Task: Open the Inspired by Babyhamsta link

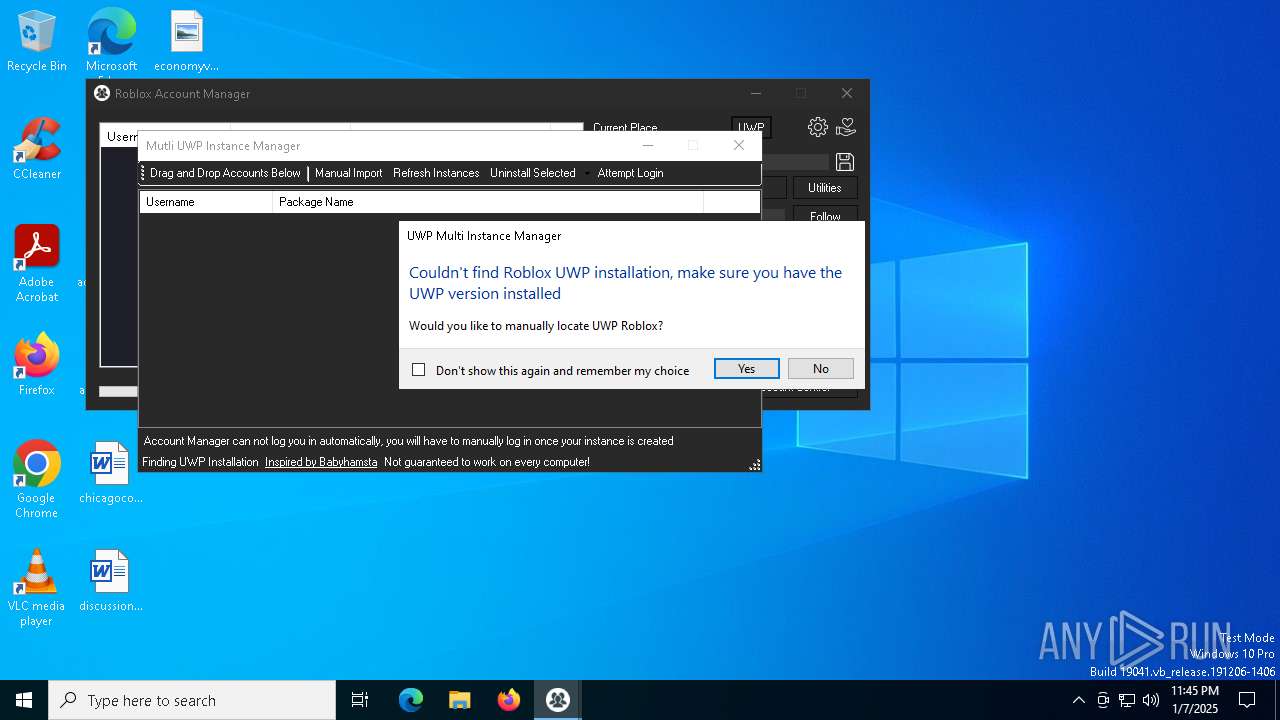Action: point(321,462)
